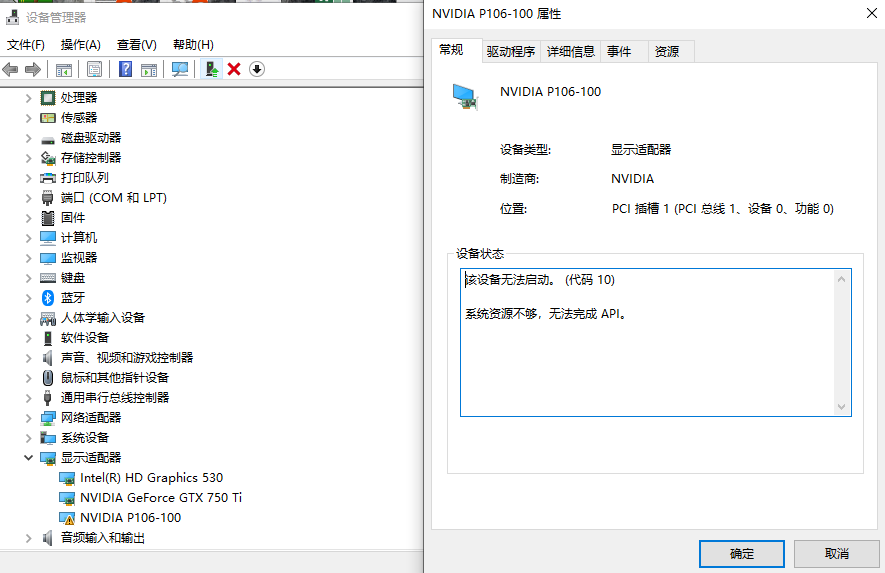Click the device status scrollbar down arrow
The image size is (885, 573).
point(842,406)
